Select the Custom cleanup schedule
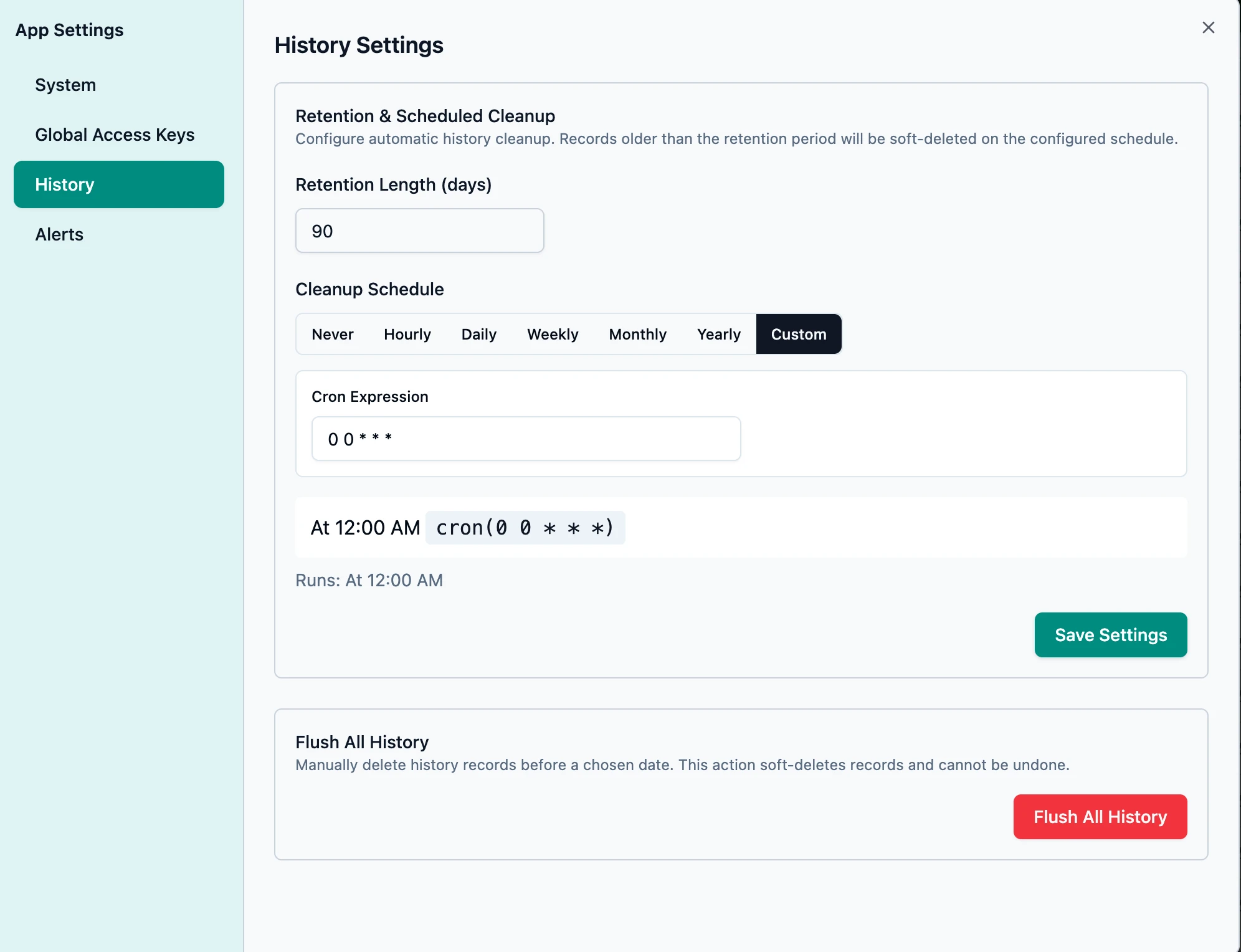Viewport: 1241px width, 952px height. click(799, 334)
